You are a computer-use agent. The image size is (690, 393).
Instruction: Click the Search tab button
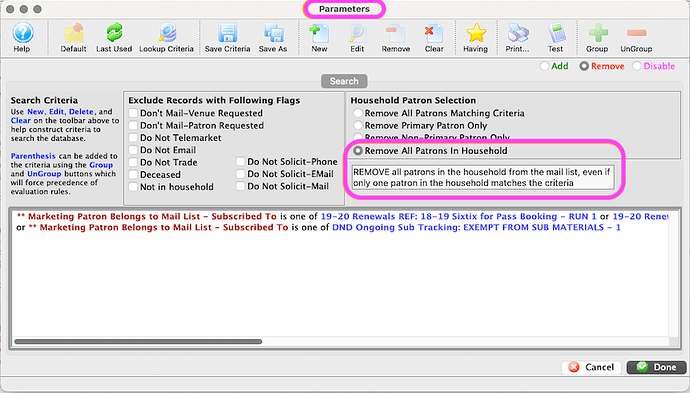[x=344, y=81]
